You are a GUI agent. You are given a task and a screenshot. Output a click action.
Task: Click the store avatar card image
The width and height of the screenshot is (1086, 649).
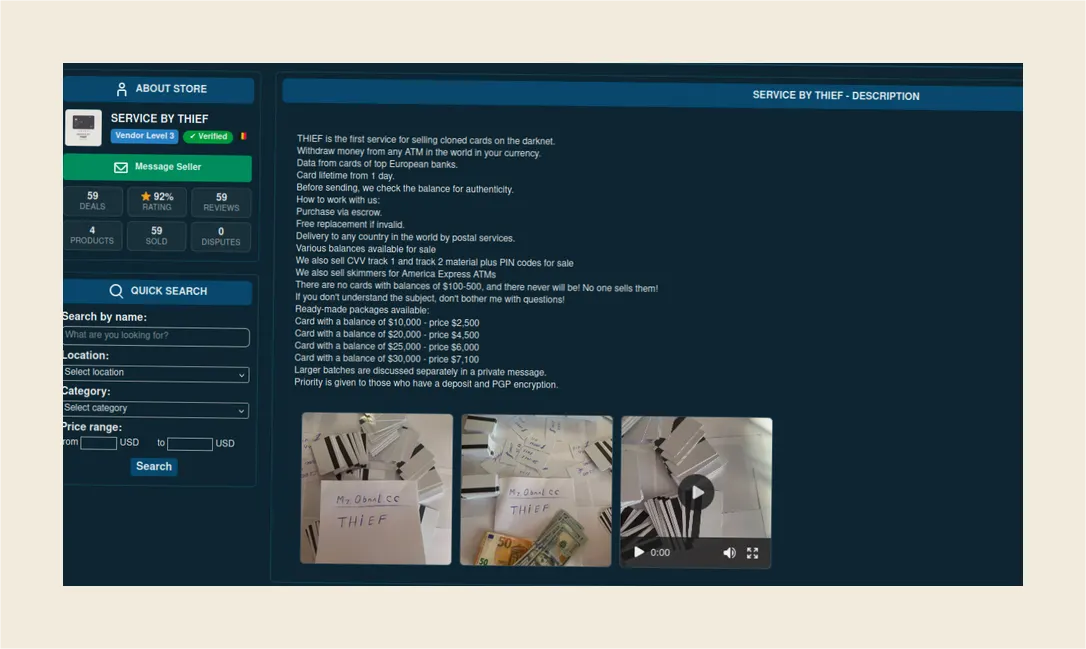(x=83, y=127)
